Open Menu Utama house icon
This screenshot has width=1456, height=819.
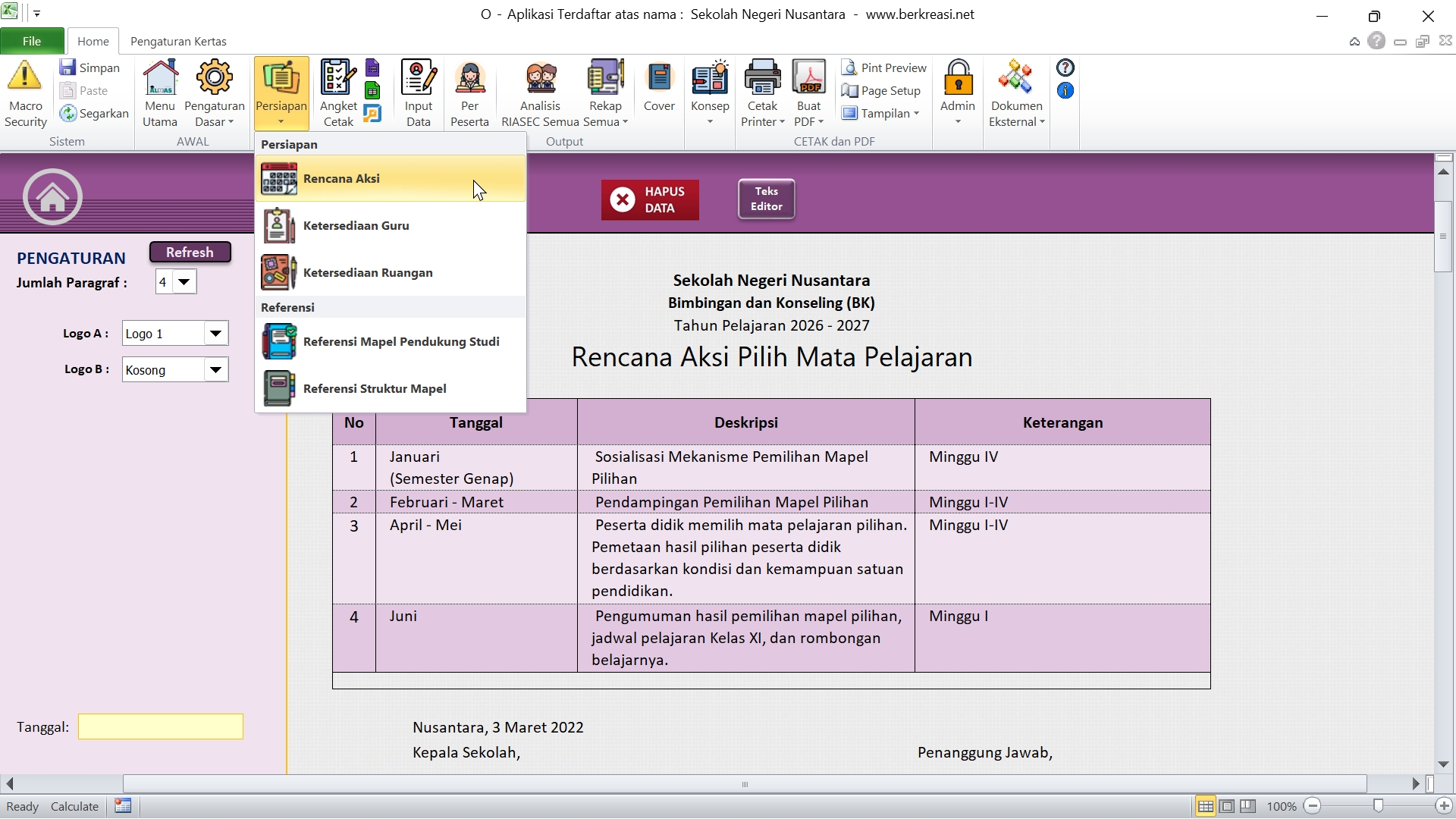[x=159, y=78]
